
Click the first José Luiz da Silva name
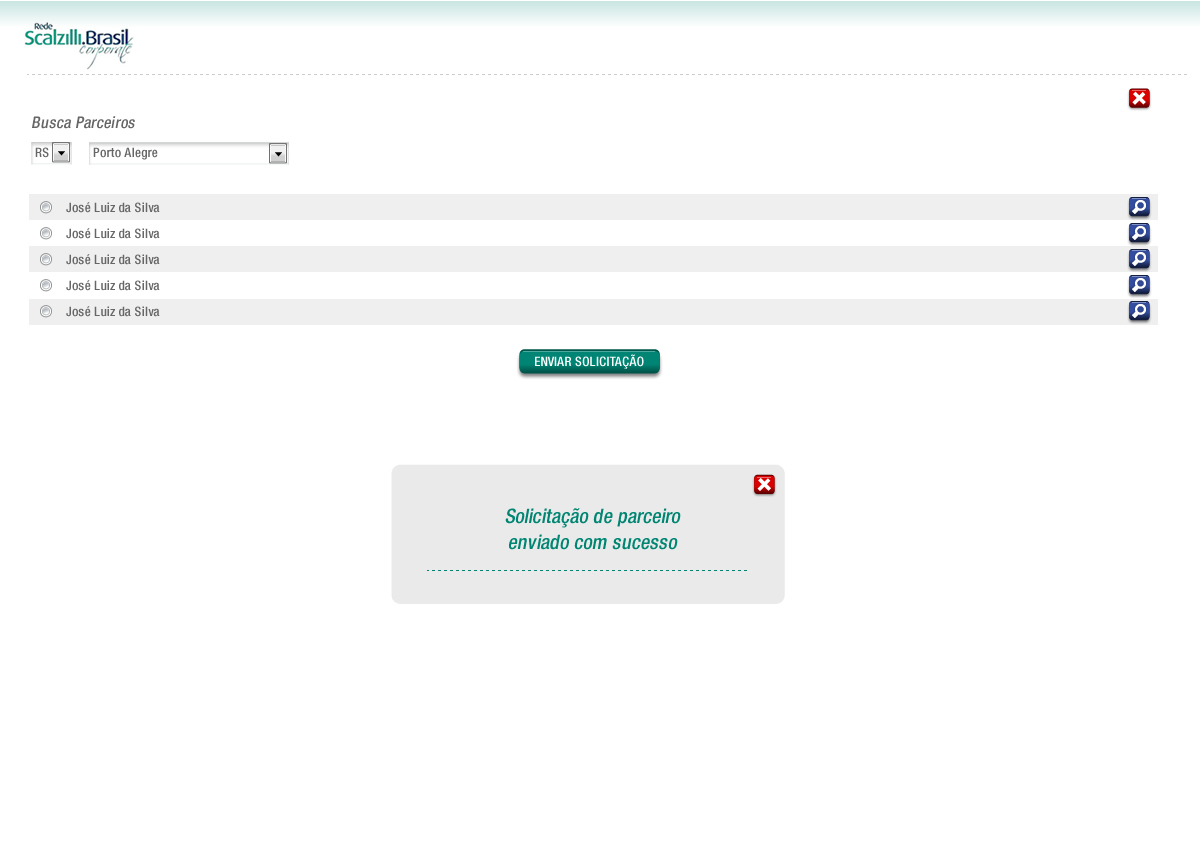[x=112, y=208]
